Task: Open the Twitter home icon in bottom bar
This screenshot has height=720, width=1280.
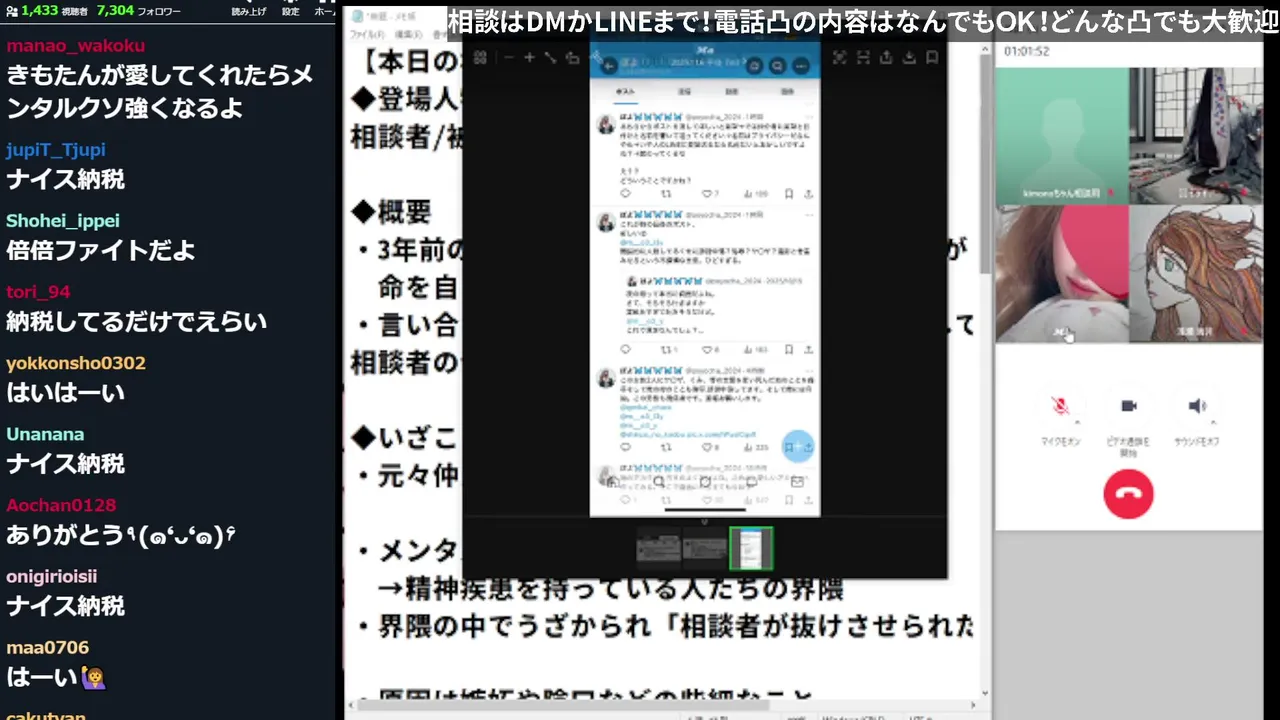Action: pyautogui.click(x=612, y=482)
